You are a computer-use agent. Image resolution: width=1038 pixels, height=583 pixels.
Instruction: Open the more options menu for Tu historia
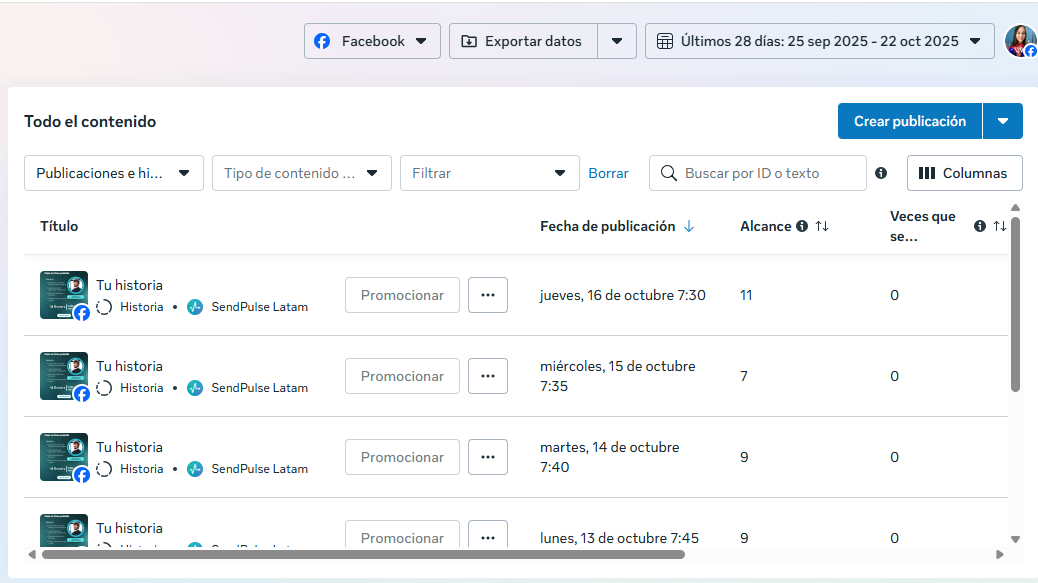point(488,294)
